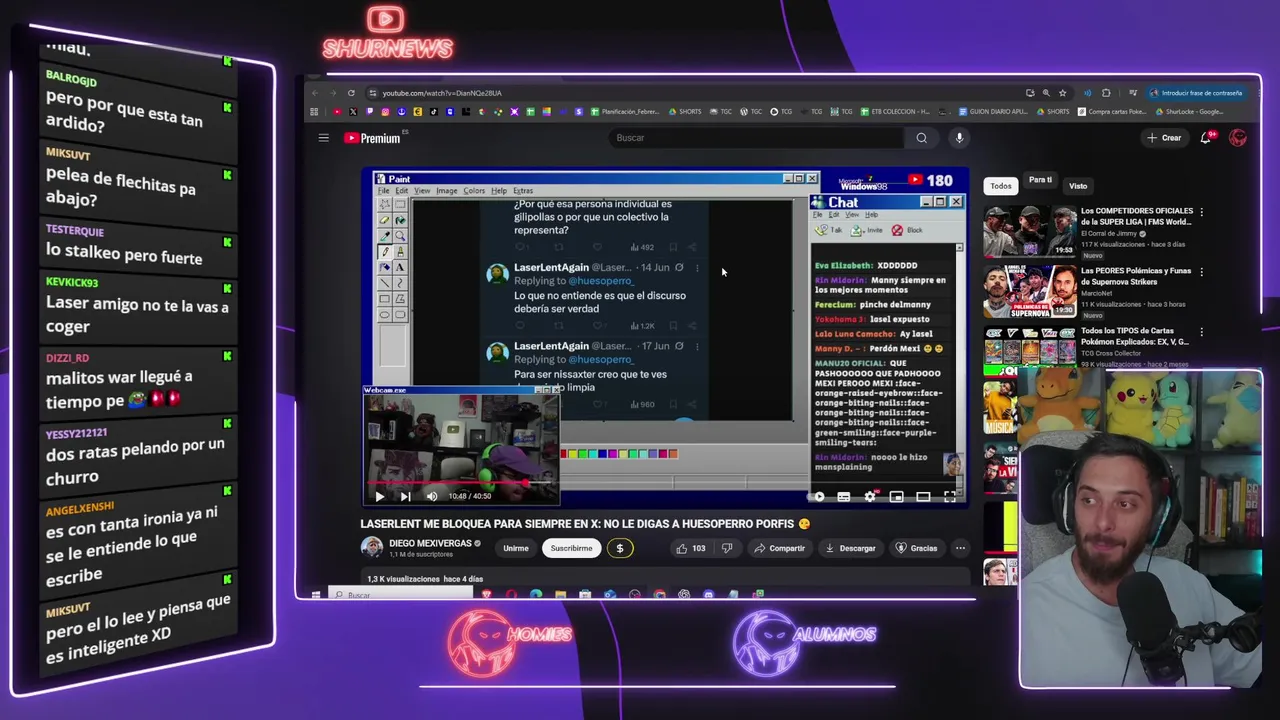Bookmark this page with star icon
Image resolution: width=1280 pixels, height=720 pixels.
click(1062, 93)
